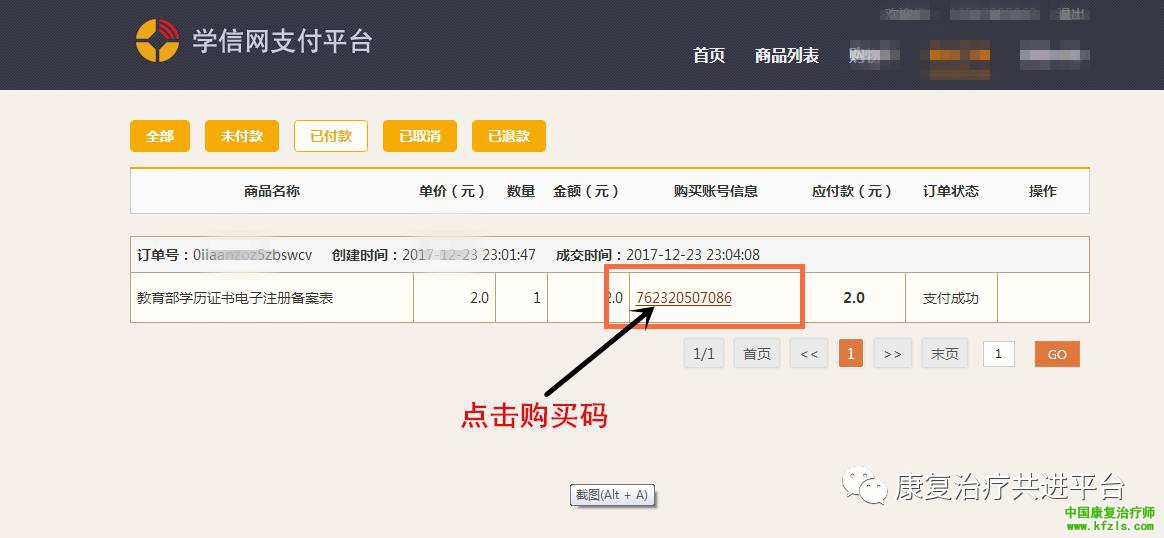Screen dimensions: 1164x538
Task: Jump to the 末页 last page
Action: (x=944, y=354)
